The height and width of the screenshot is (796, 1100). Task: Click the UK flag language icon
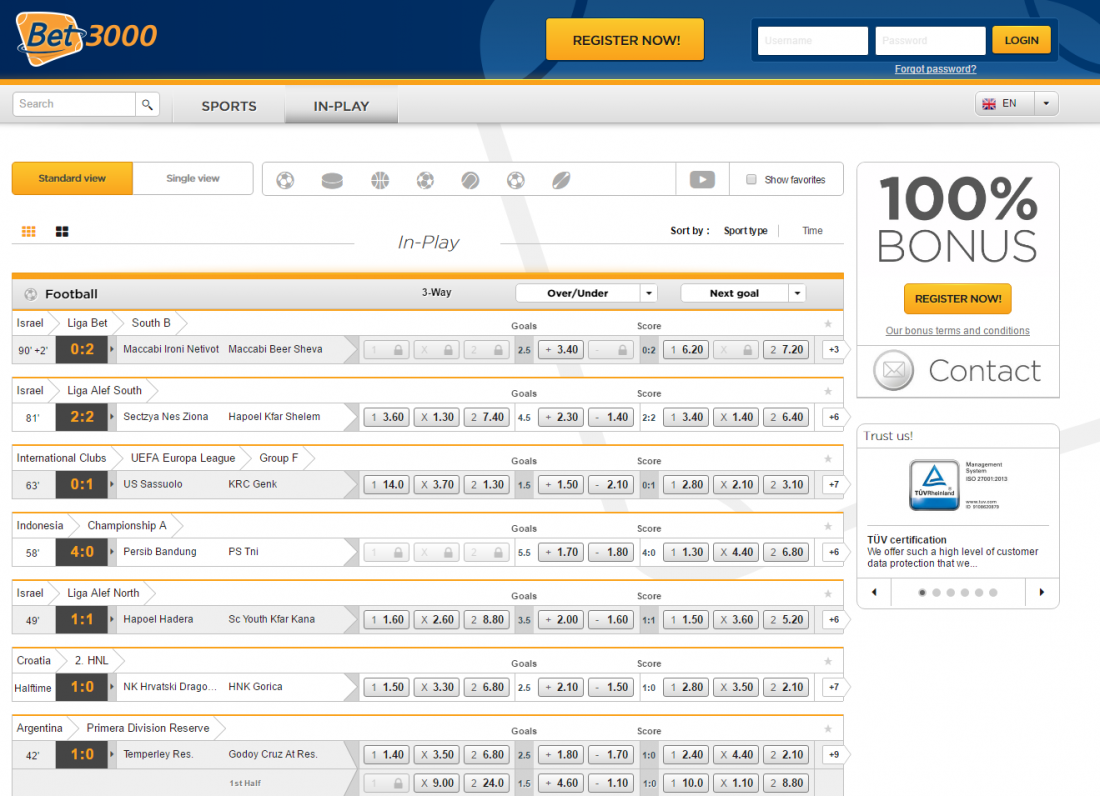pos(989,104)
